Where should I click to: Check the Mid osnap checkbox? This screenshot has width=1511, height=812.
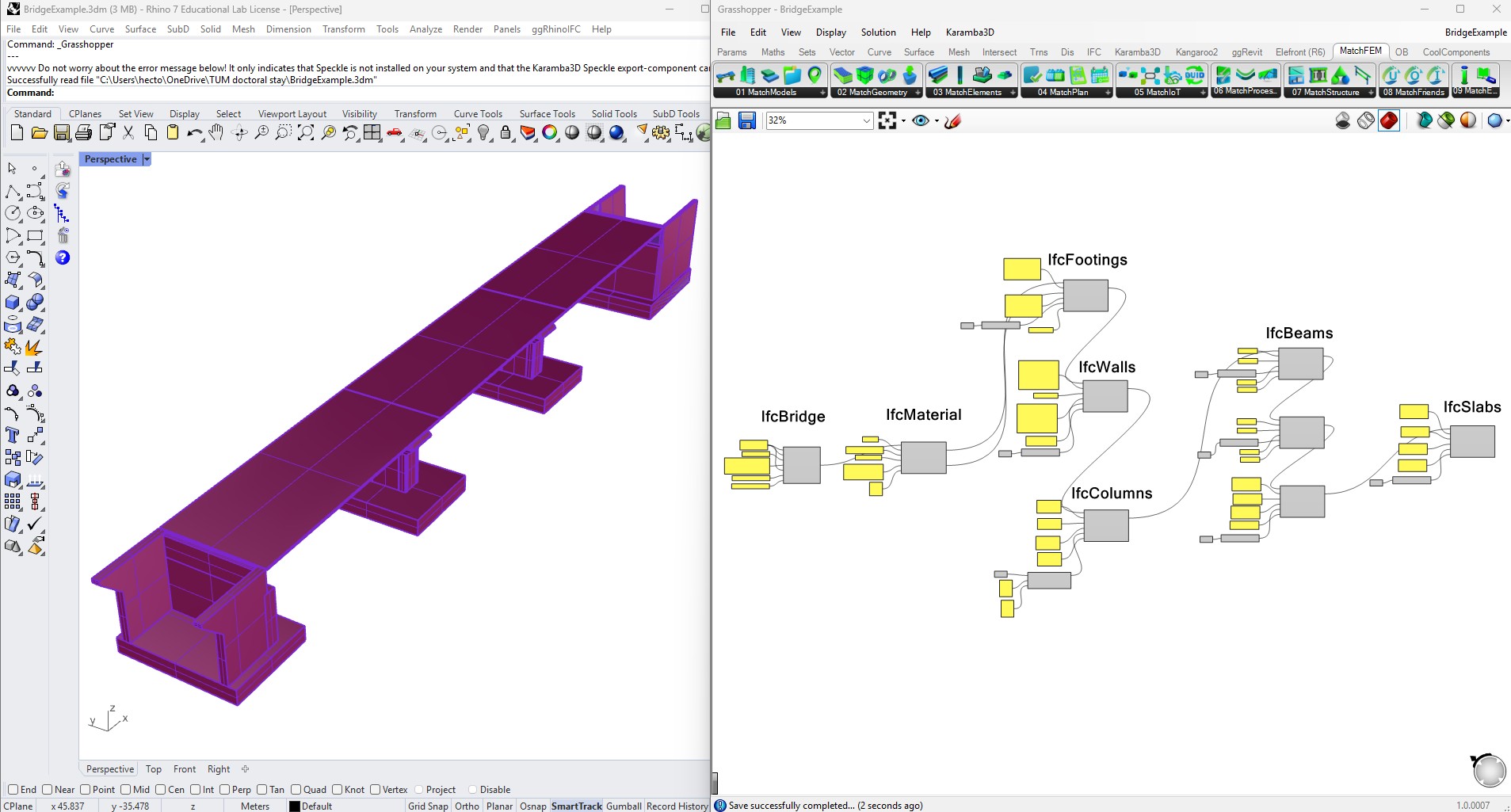tap(125, 789)
